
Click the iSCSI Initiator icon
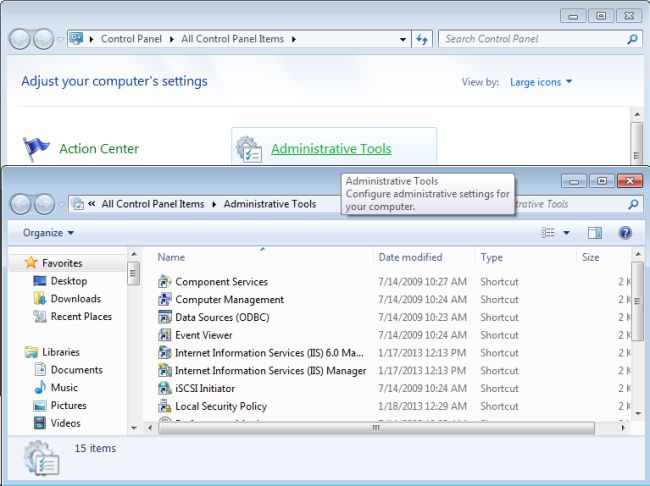coord(165,389)
